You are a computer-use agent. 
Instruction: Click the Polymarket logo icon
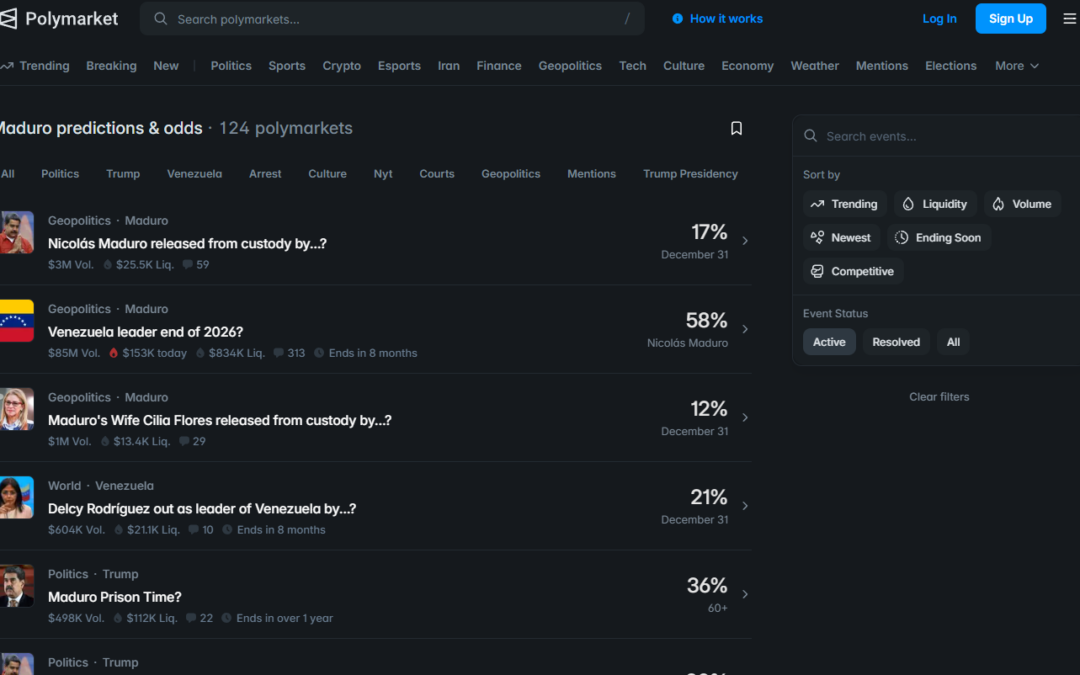click(9, 19)
